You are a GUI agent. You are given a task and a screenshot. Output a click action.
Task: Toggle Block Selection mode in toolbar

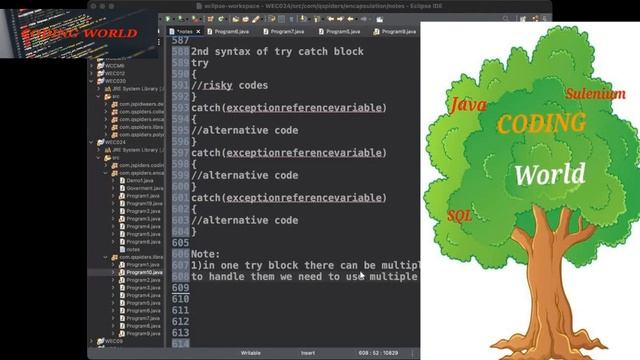(281, 19)
